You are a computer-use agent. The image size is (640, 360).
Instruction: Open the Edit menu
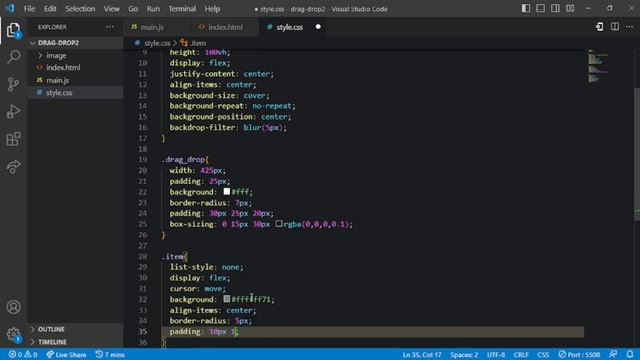(50, 9)
